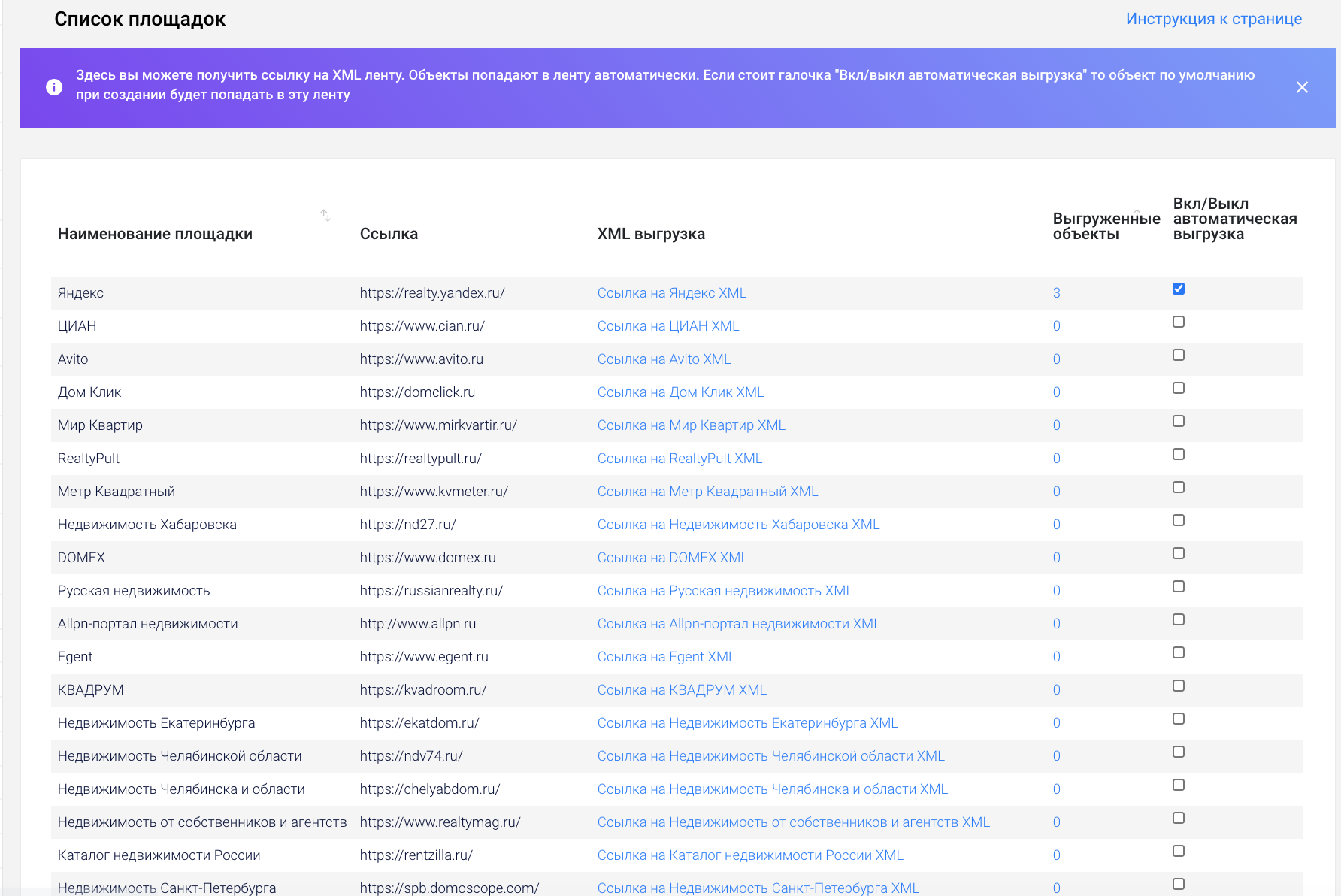Open Ссылка на ЦИАН XML
1341x896 pixels.
[668, 326]
